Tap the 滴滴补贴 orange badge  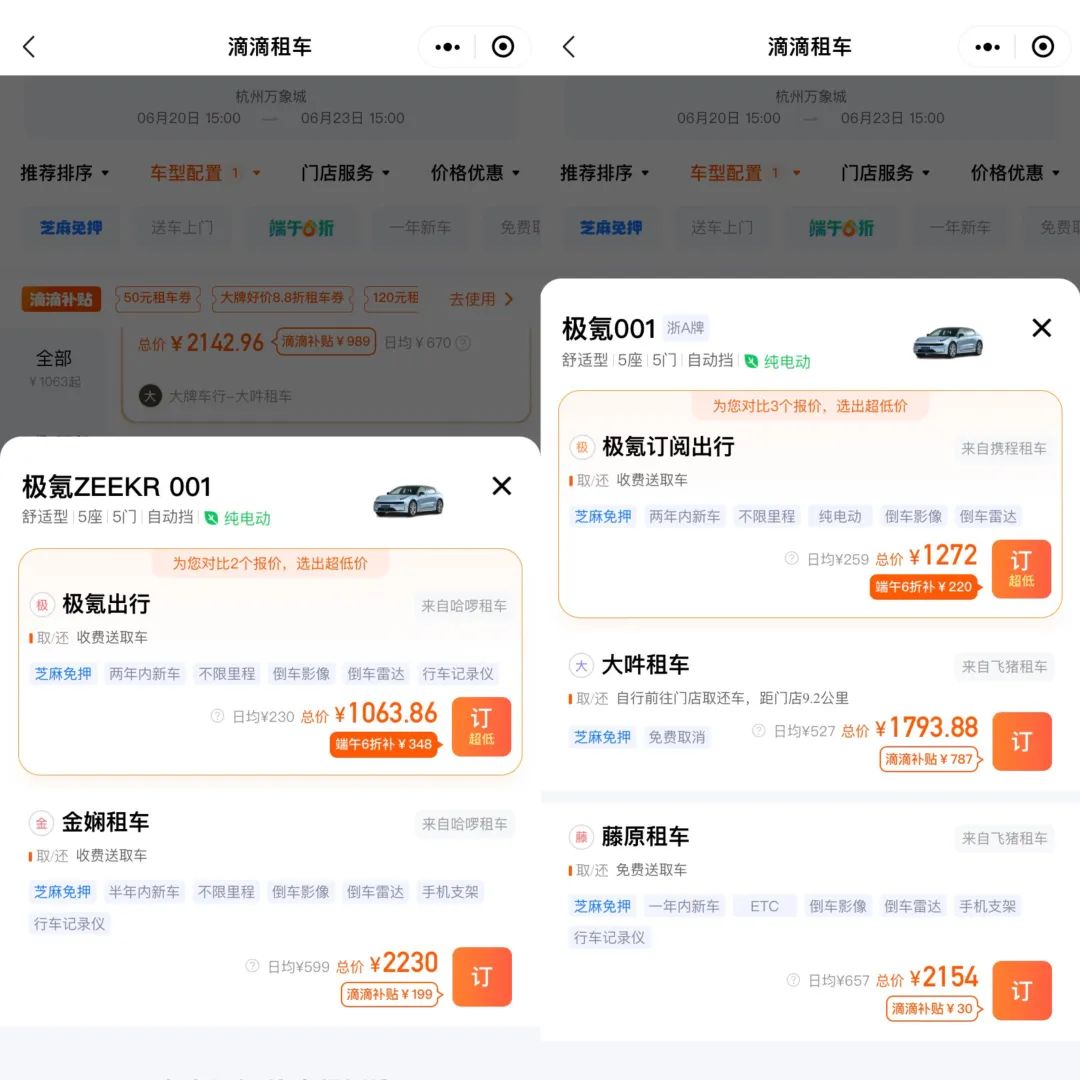(61, 299)
